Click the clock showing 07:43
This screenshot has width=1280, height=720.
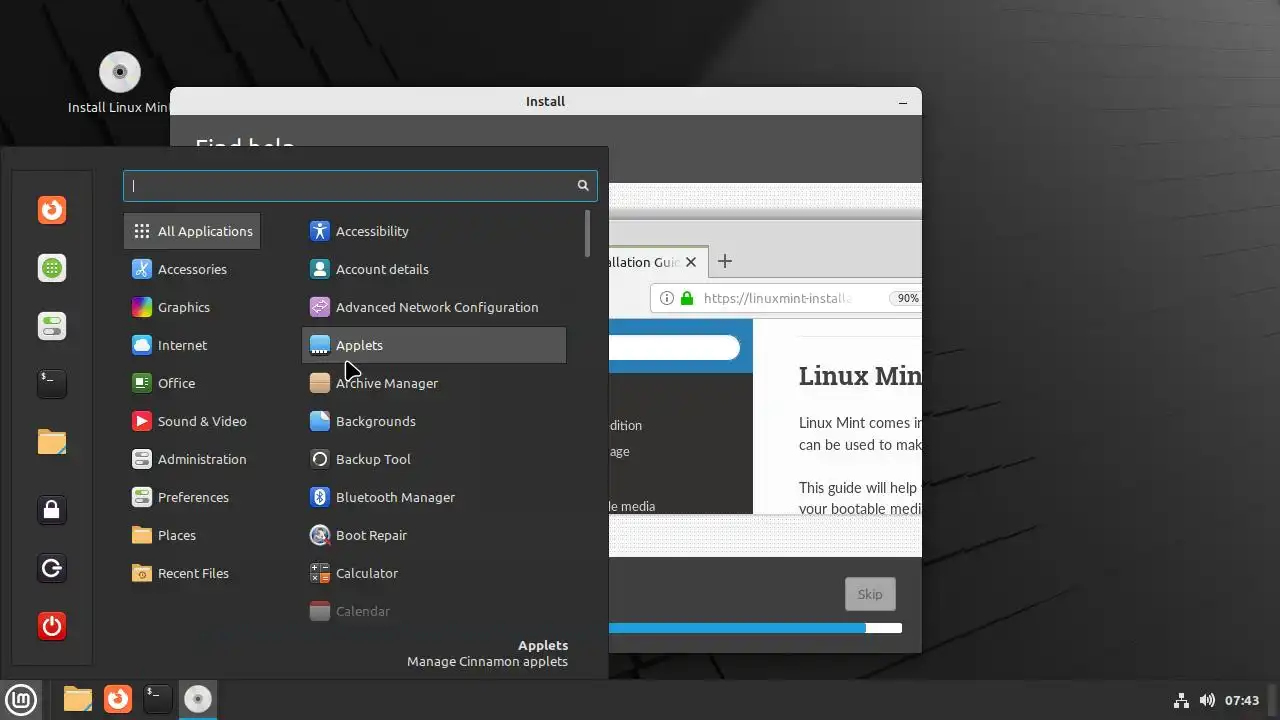click(1242, 700)
